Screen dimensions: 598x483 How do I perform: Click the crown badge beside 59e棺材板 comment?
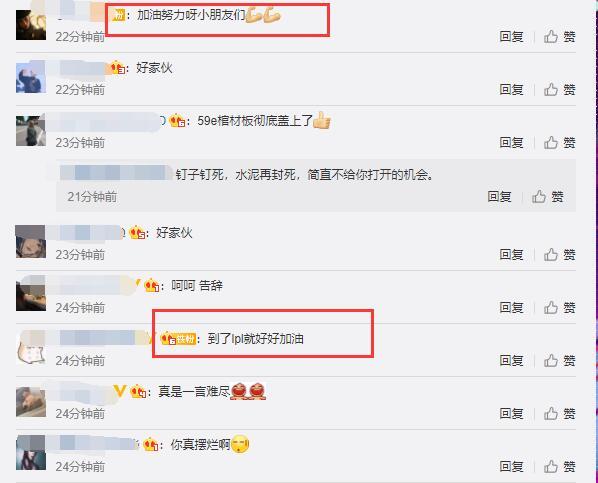coord(177,121)
